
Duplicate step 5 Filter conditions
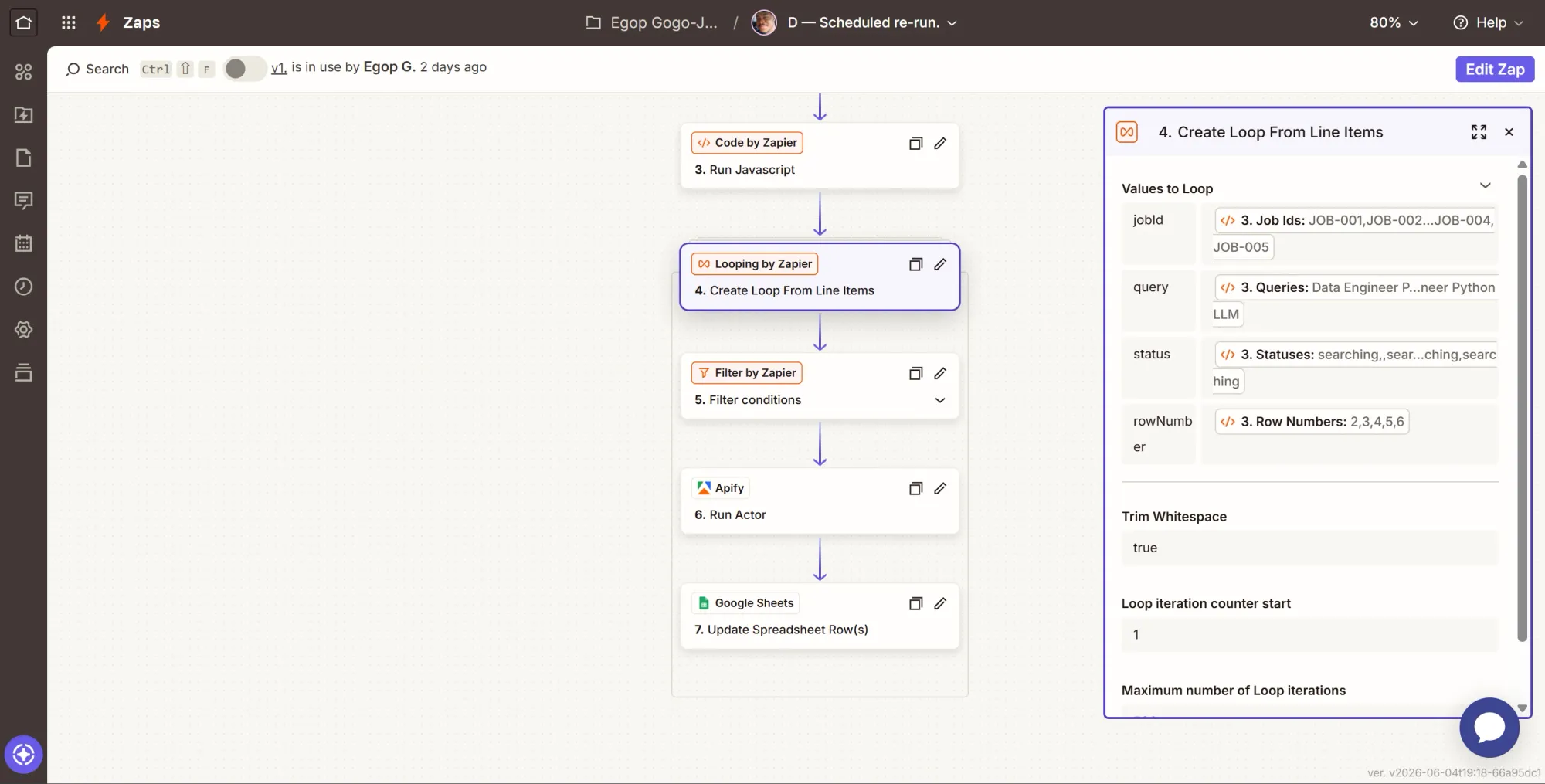click(x=915, y=373)
